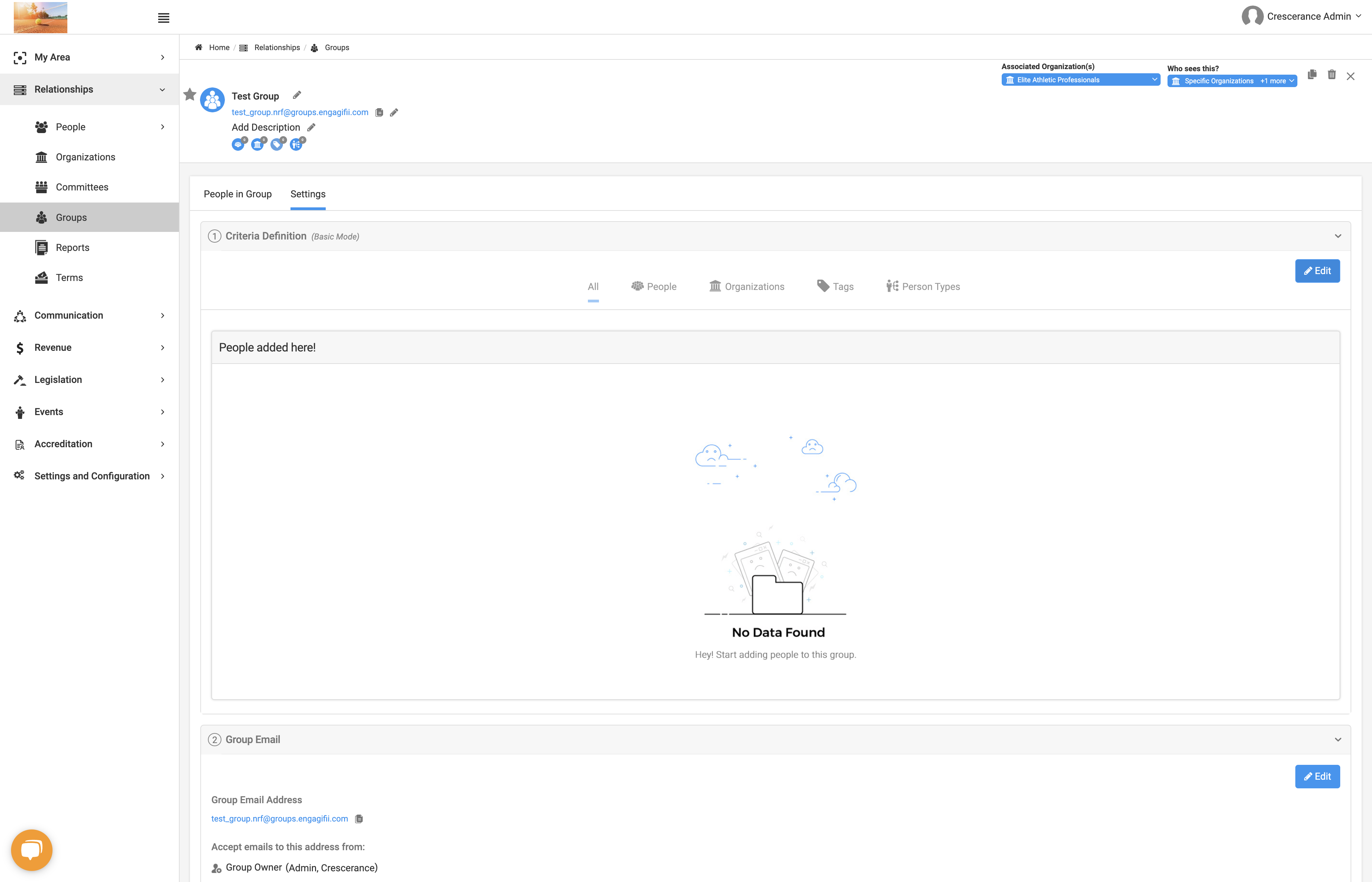Click the Crescerance Admin avatar icon

[x=1252, y=16]
